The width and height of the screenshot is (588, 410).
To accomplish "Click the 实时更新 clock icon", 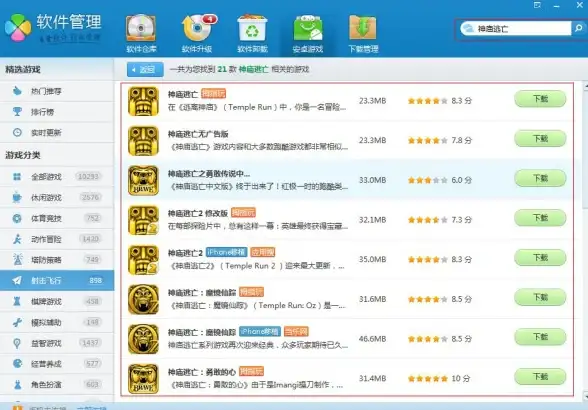I will point(17,132).
